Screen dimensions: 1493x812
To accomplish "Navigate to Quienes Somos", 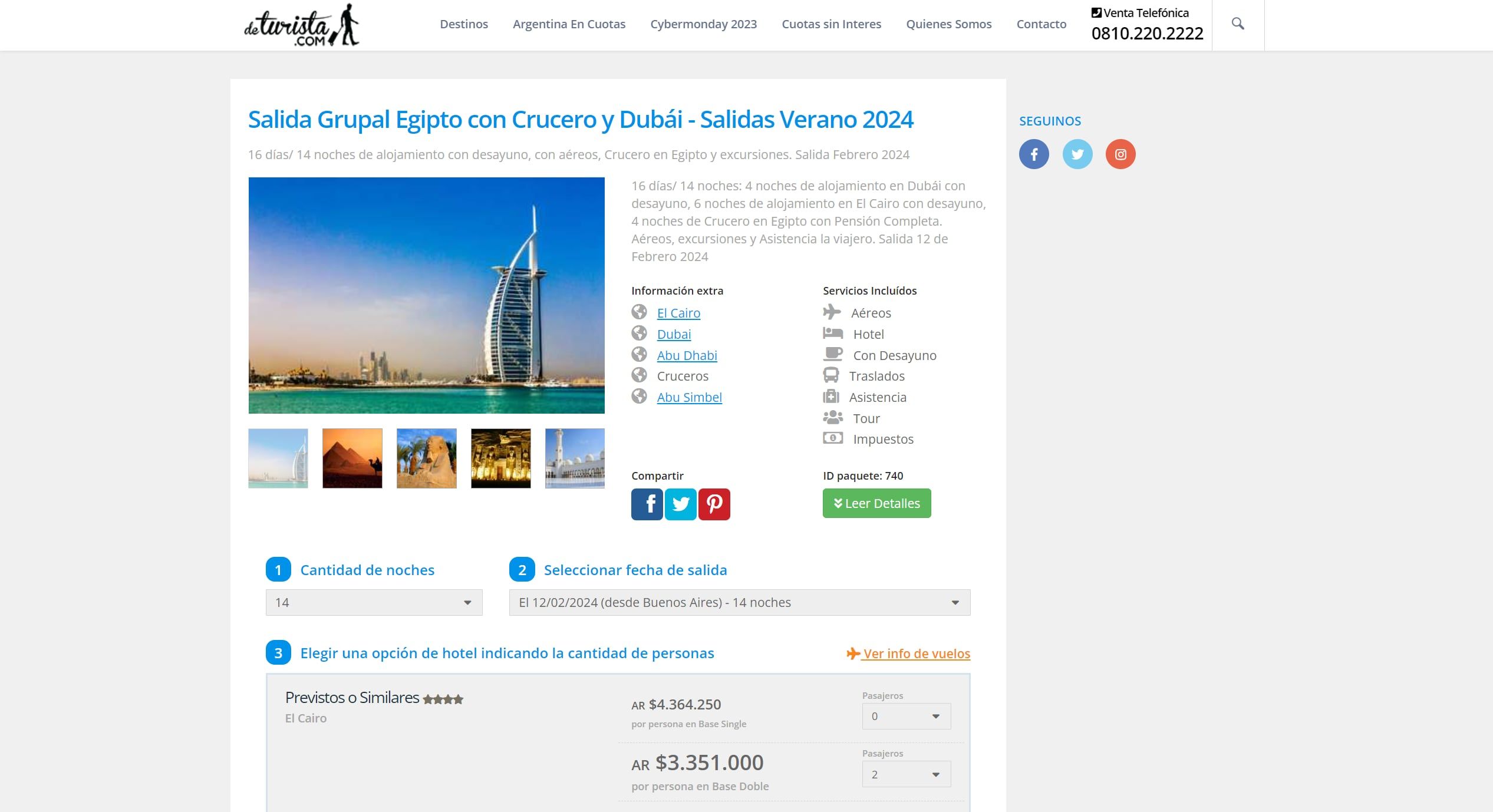I will (948, 24).
